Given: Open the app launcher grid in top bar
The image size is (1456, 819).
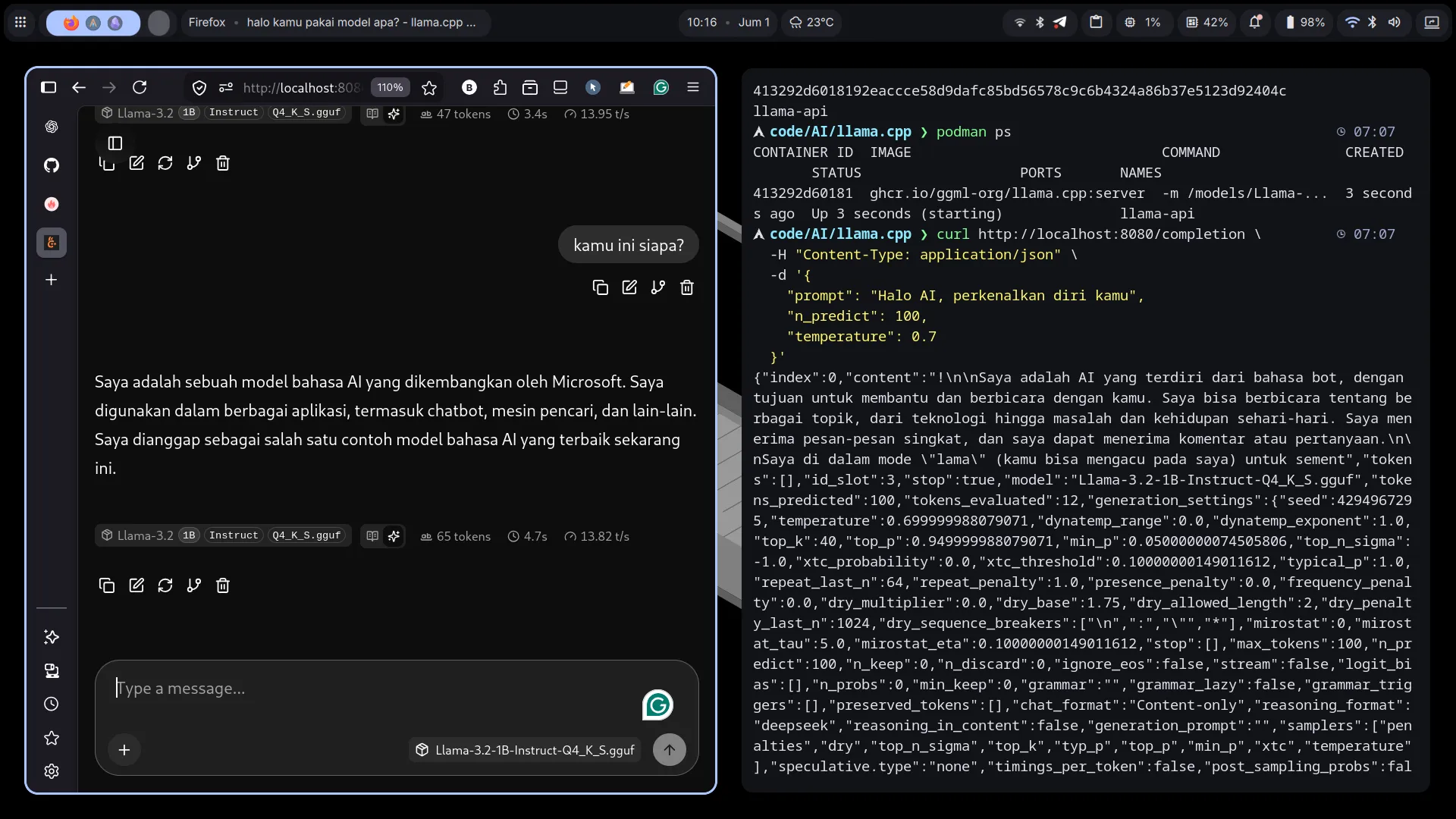Looking at the screenshot, I should coord(20,23).
